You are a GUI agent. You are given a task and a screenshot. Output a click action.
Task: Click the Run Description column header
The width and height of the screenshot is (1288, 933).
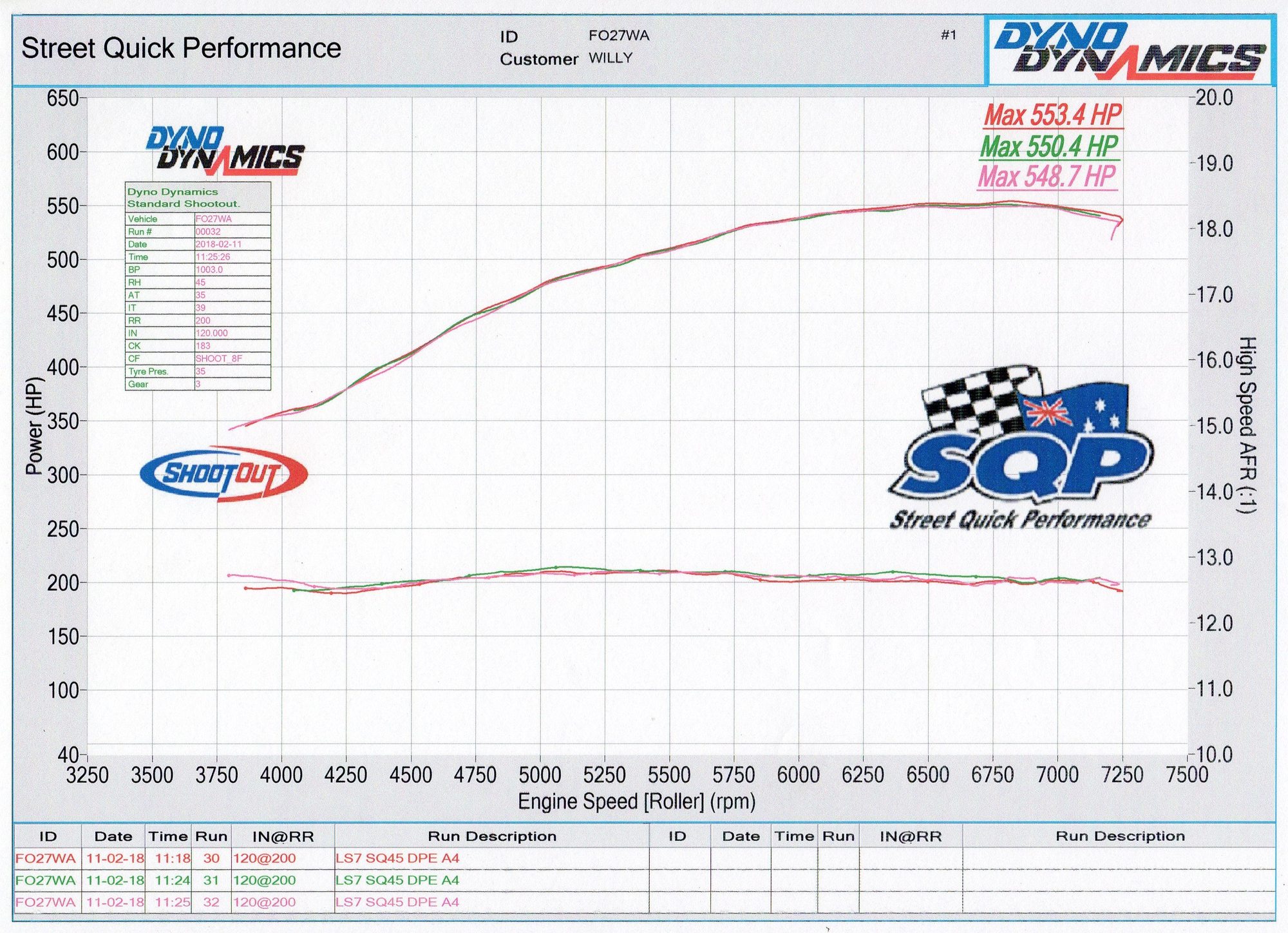(492, 836)
